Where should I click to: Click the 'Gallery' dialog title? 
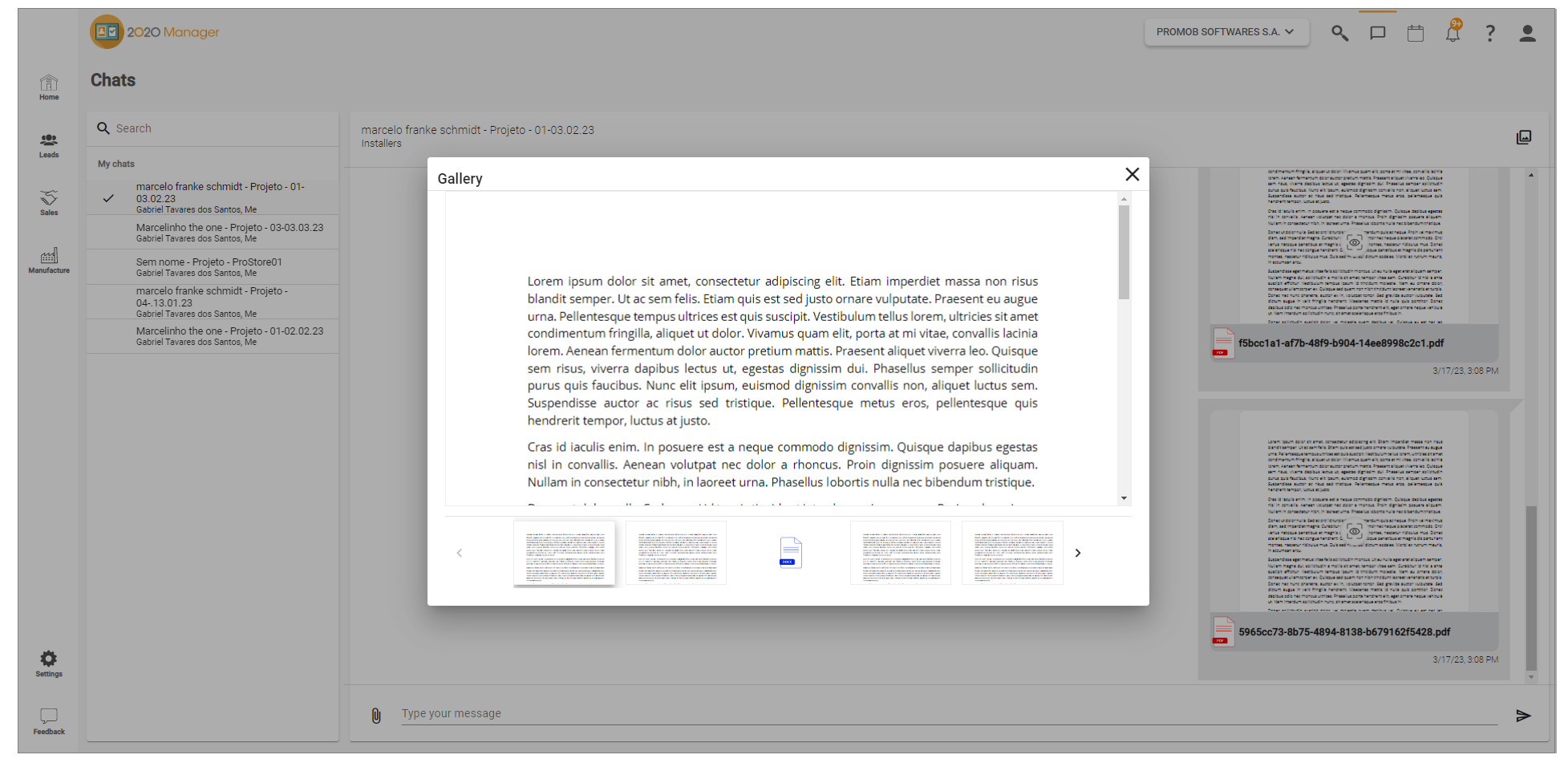click(460, 179)
